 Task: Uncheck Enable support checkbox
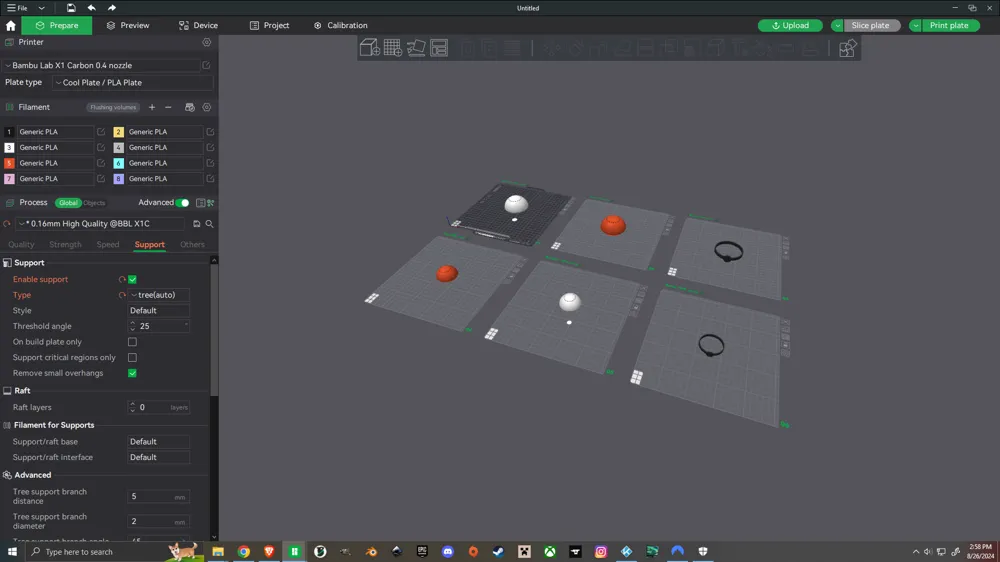132,279
